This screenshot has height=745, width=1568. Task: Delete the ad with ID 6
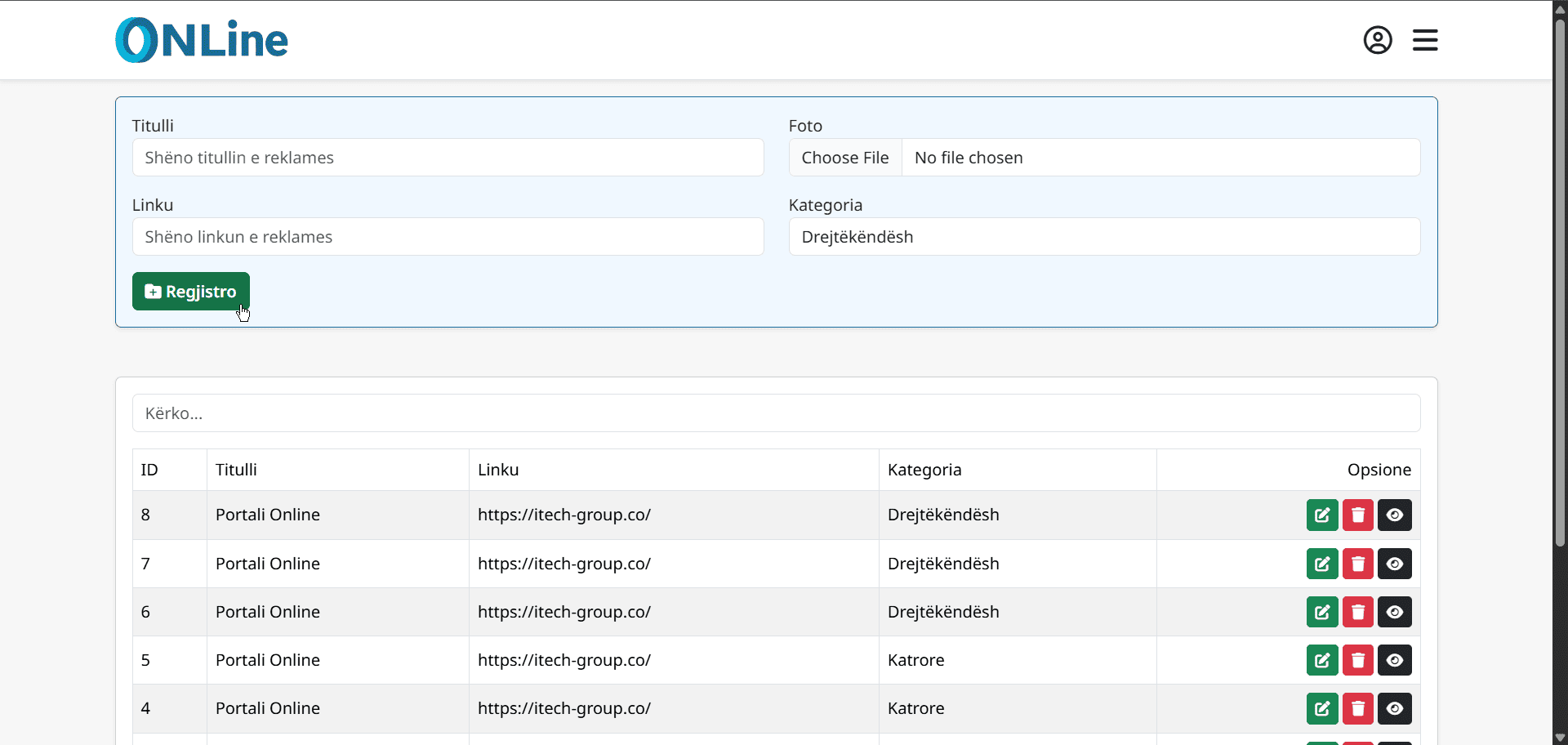tap(1357, 612)
